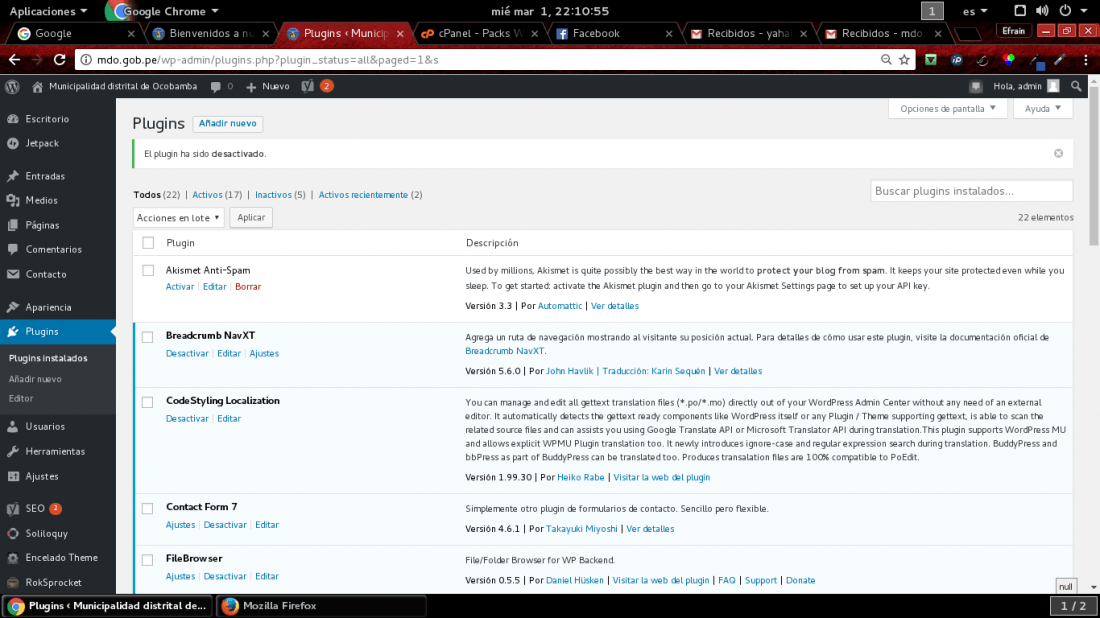Open the Hola, admin account menu
Screen dimensions: 1100x618
(x=1026, y=86)
